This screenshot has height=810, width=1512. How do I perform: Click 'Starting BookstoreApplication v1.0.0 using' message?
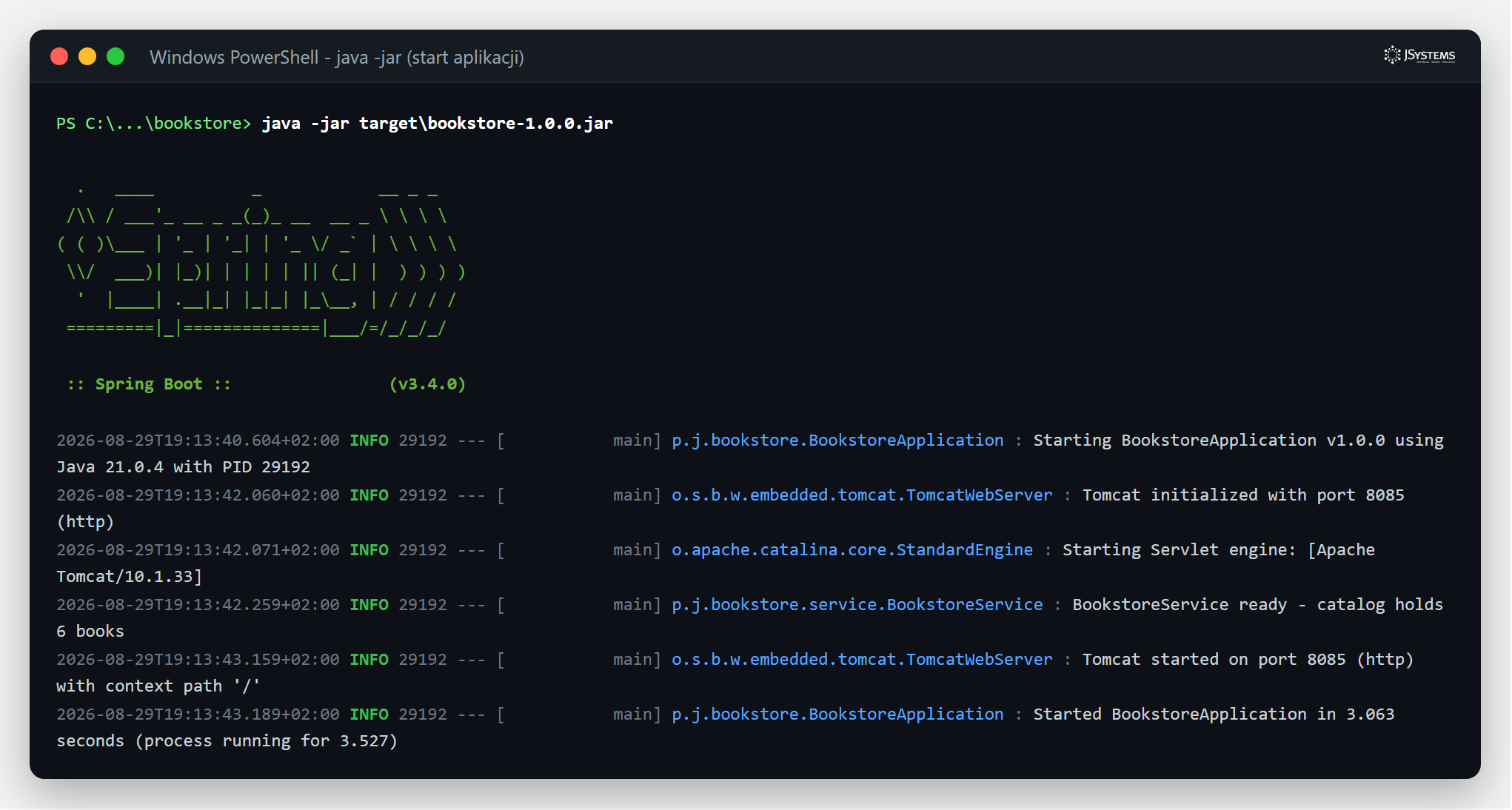click(x=1238, y=441)
